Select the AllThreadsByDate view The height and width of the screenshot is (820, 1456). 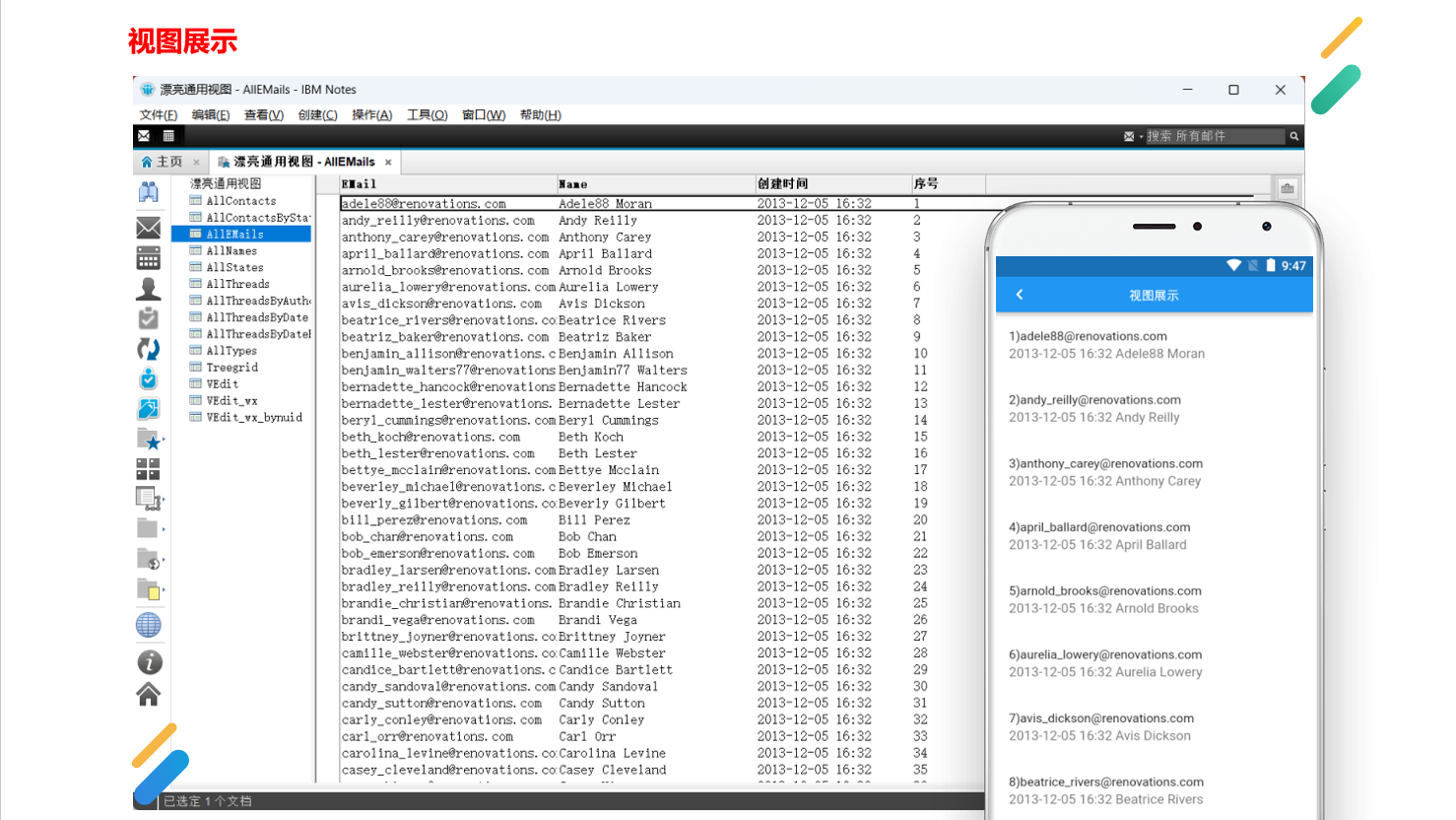point(257,317)
